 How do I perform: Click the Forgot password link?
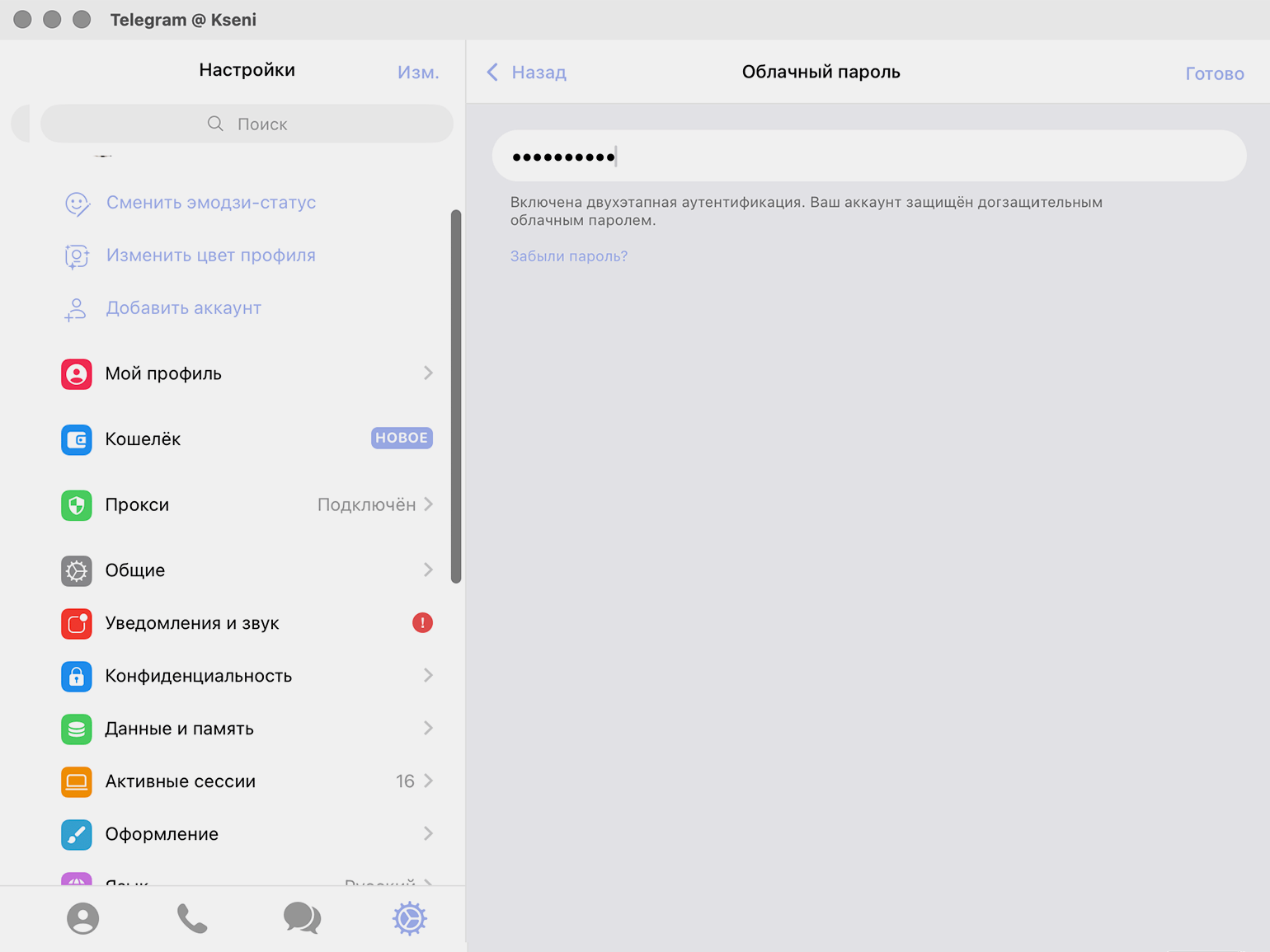click(568, 256)
